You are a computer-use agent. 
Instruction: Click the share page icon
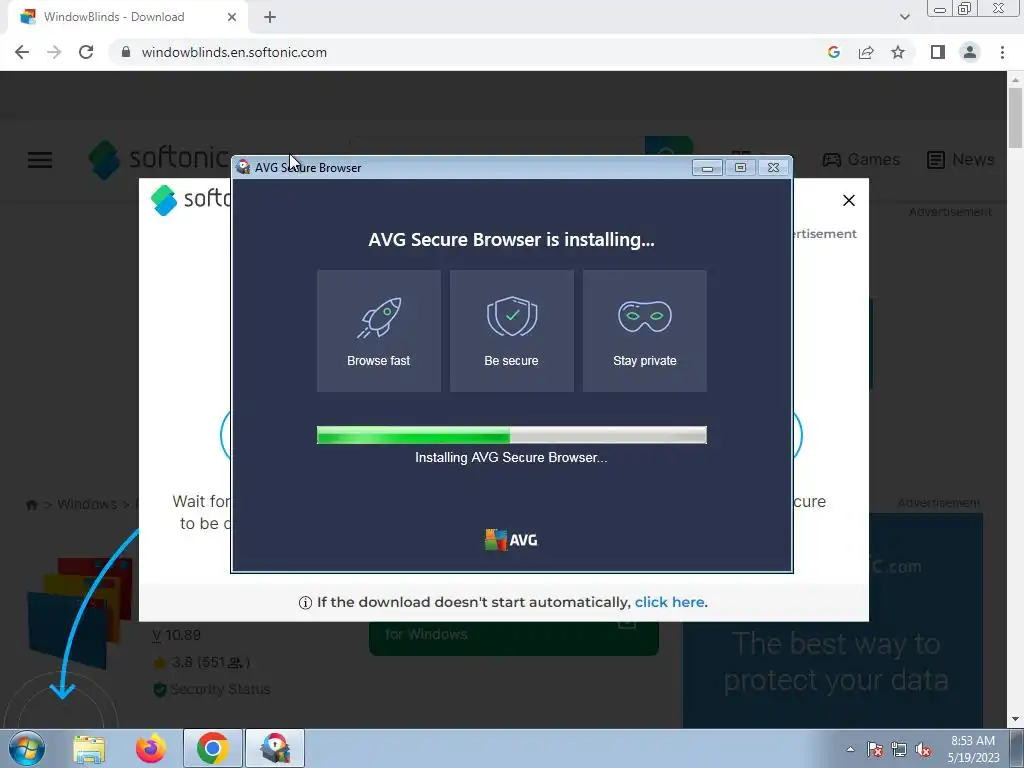[866, 52]
